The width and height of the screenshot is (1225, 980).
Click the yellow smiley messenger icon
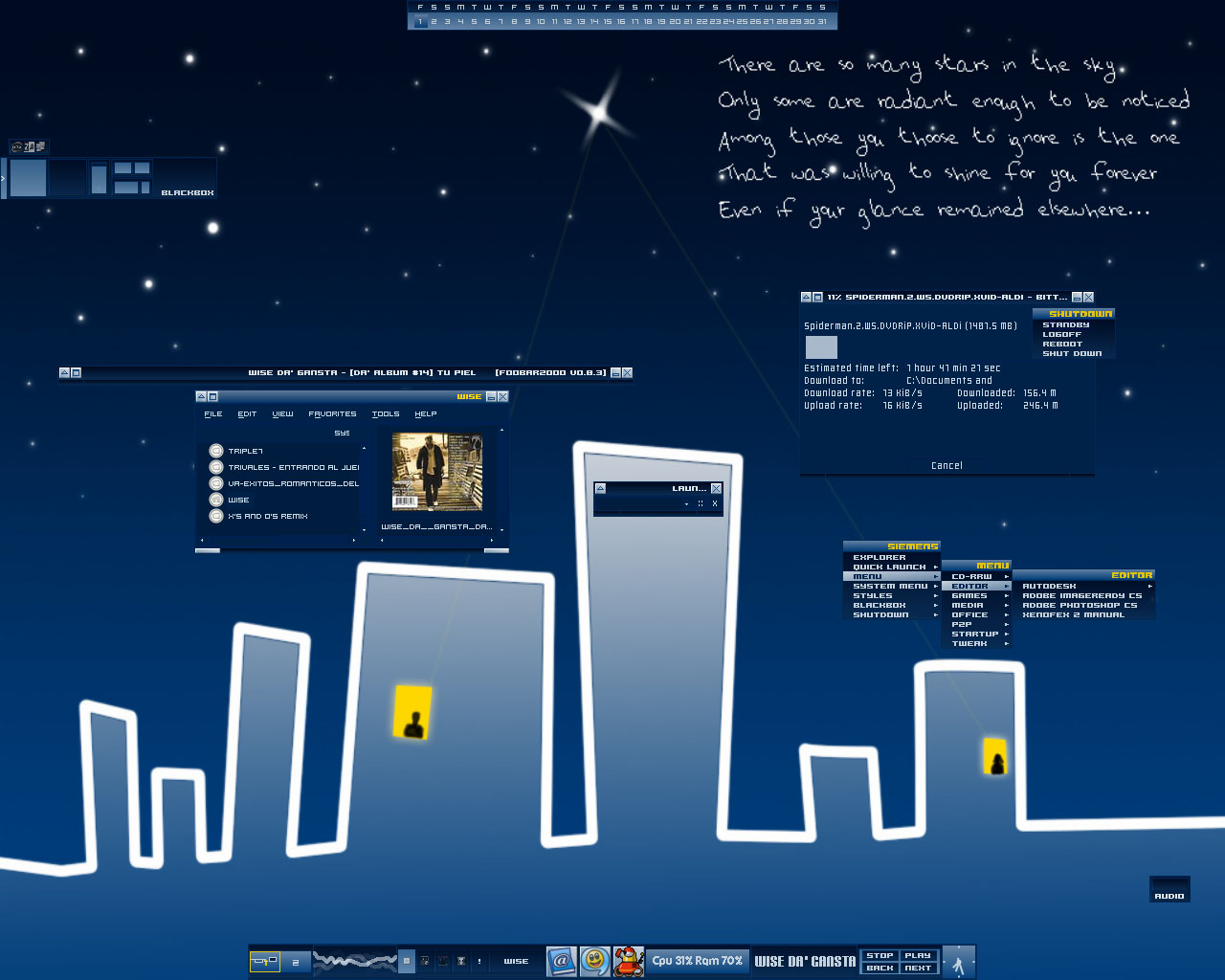pyautogui.click(x=594, y=961)
